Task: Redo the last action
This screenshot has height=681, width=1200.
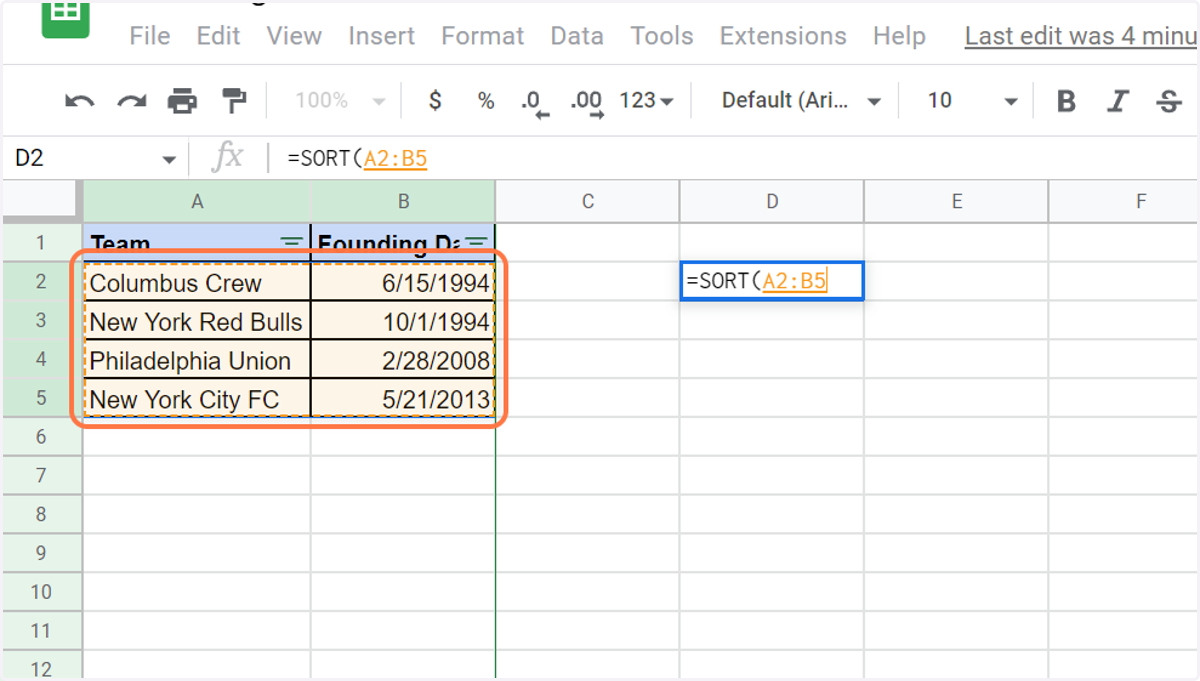Action: coord(131,100)
